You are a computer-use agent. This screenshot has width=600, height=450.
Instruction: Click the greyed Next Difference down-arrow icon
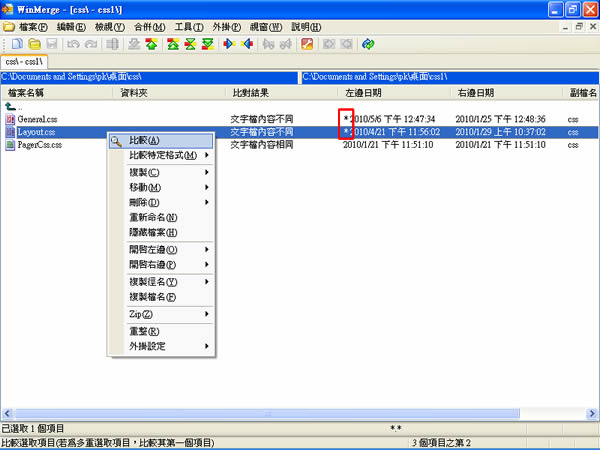[134, 44]
